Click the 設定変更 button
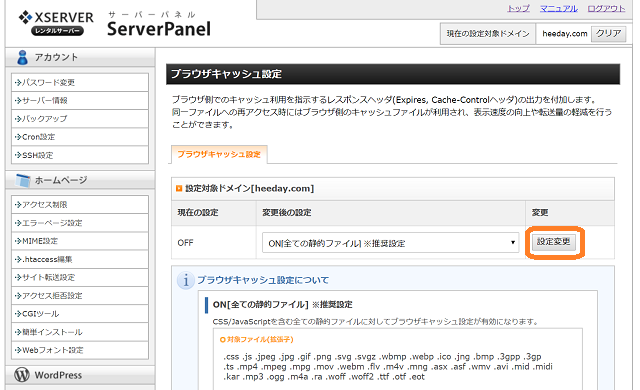The height and width of the screenshot is (390, 640). click(x=554, y=242)
